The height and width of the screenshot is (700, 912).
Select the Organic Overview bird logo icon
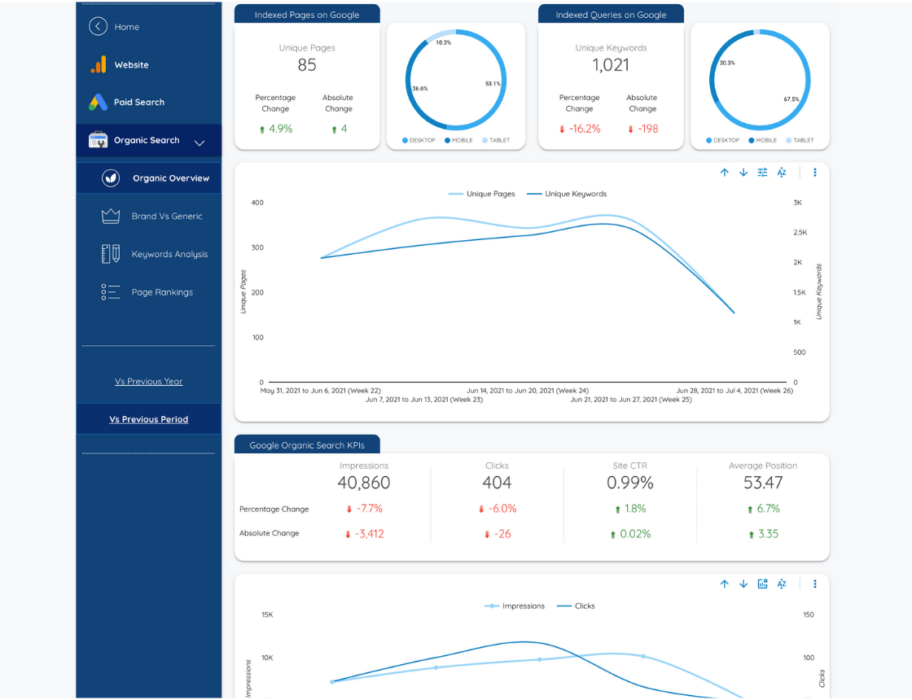tap(113, 177)
